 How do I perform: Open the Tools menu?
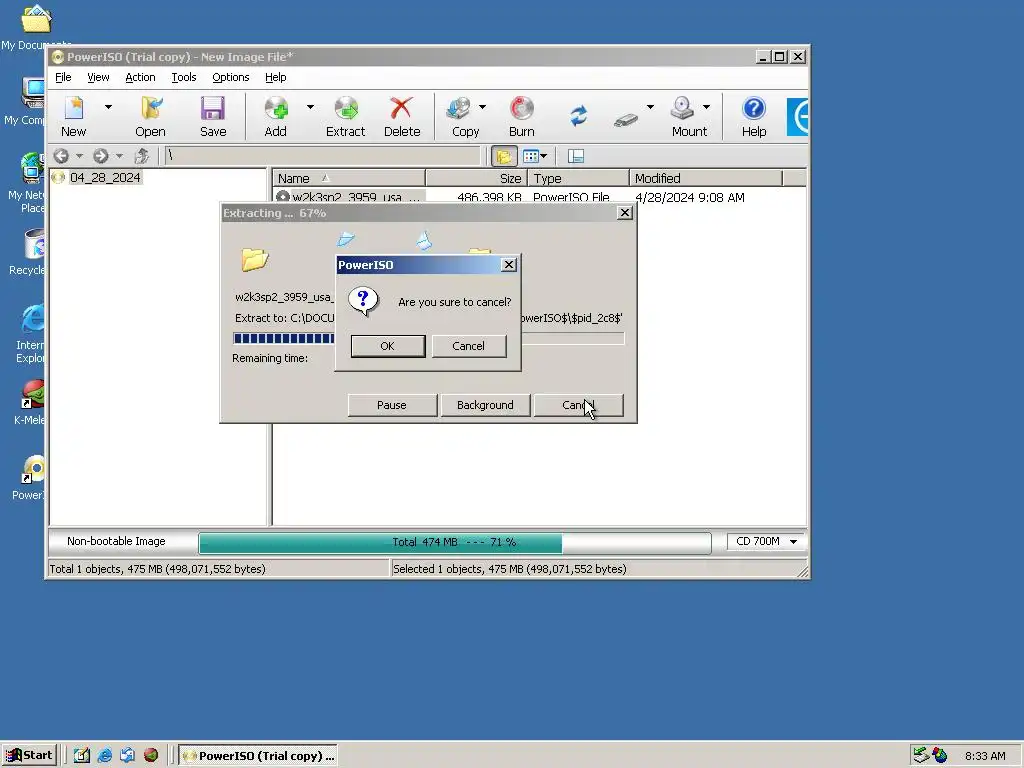pyautogui.click(x=184, y=77)
